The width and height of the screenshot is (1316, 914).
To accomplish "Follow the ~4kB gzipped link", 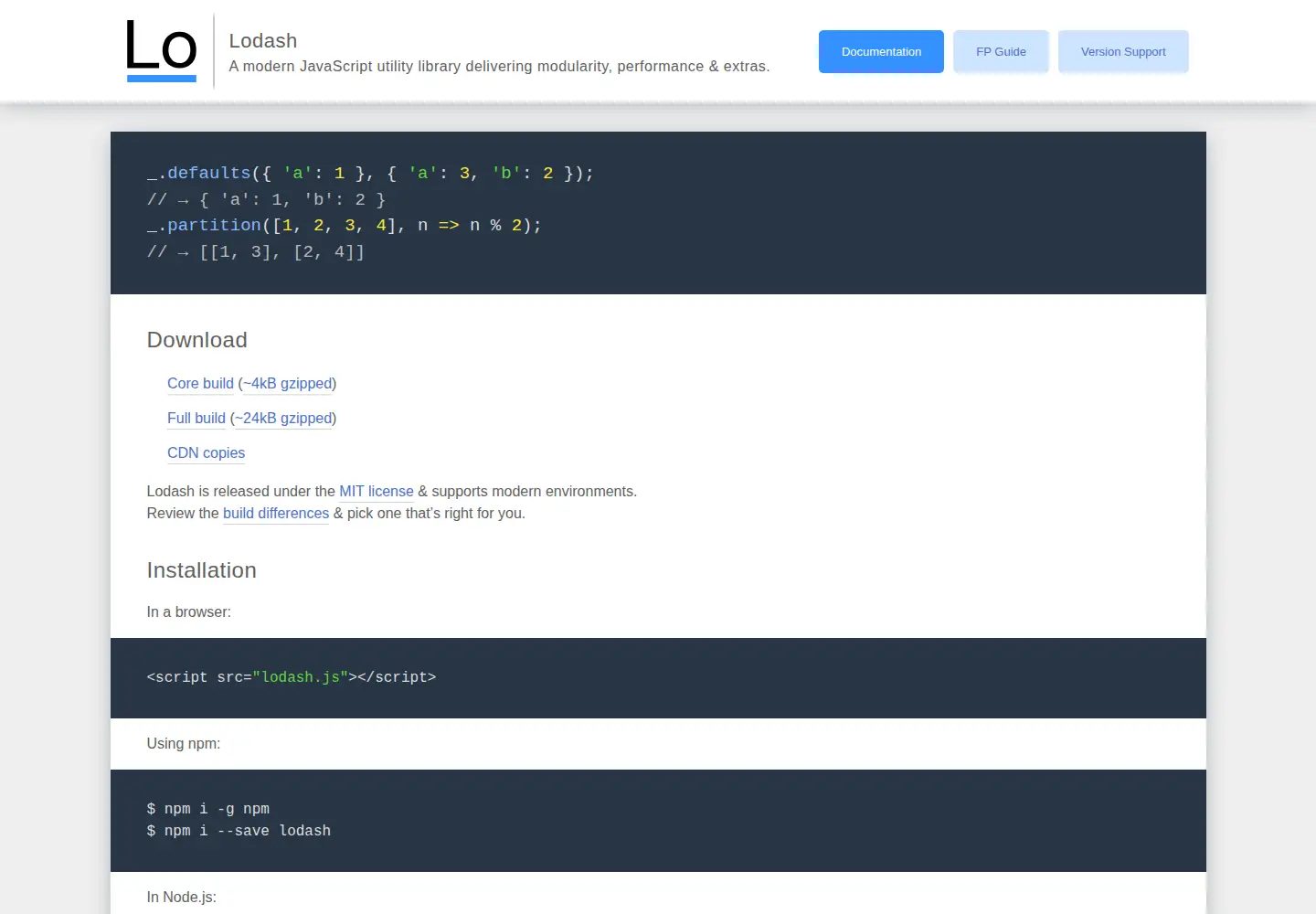I will [x=287, y=384].
